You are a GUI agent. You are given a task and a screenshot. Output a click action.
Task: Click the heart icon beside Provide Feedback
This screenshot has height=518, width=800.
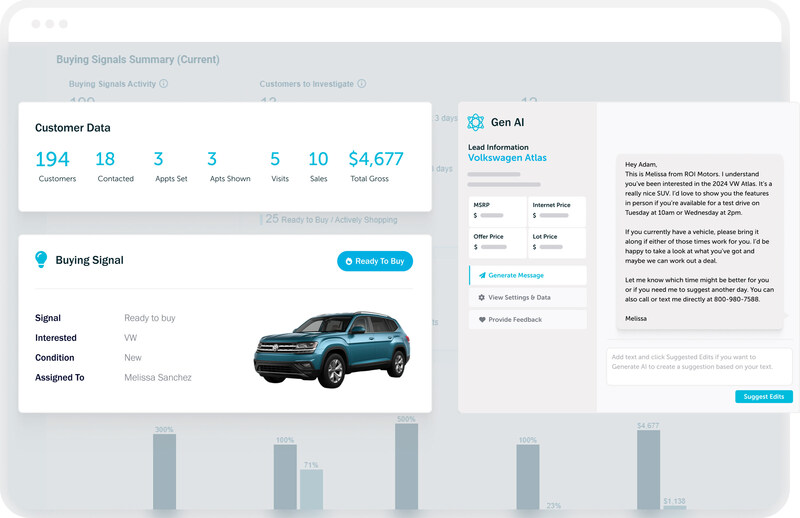tap(481, 320)
